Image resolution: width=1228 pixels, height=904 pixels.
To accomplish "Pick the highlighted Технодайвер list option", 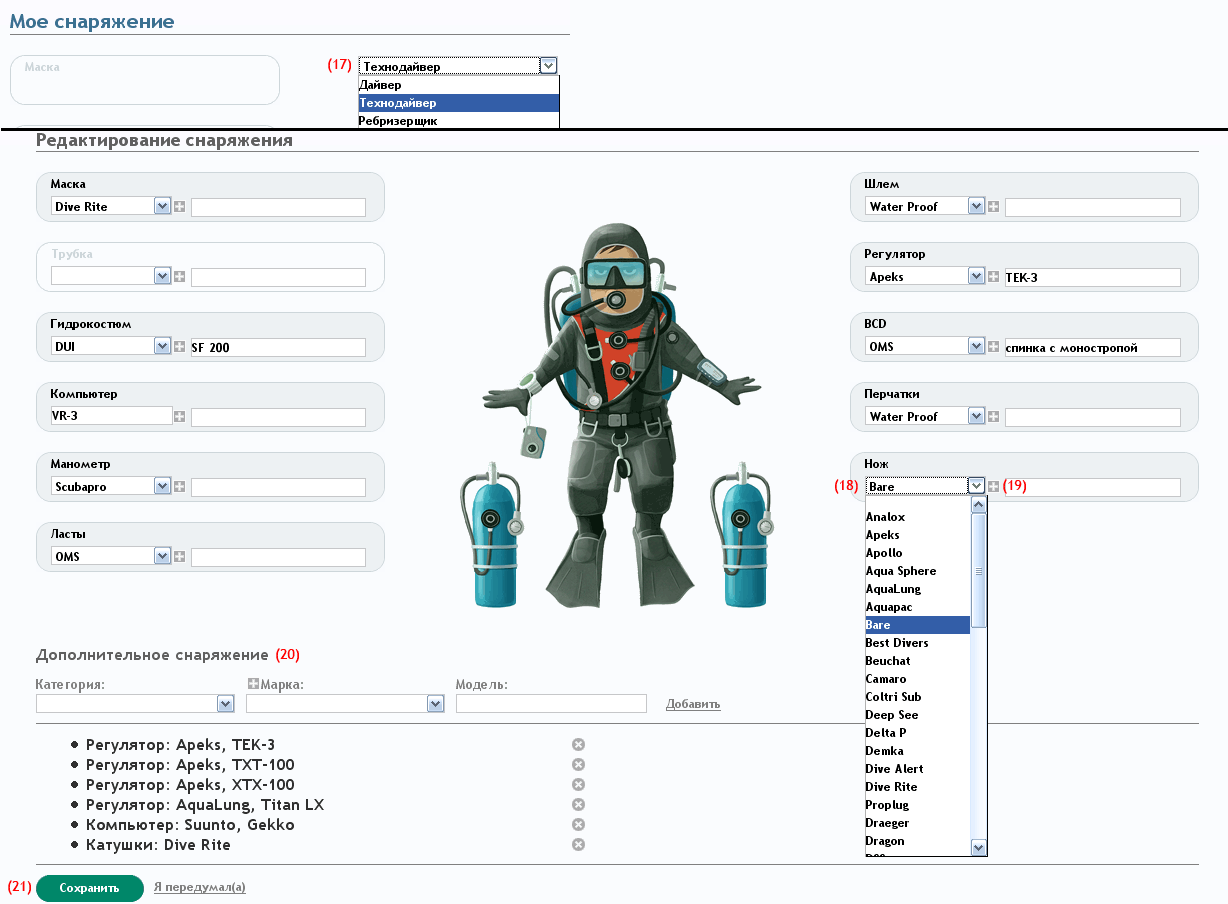I will tap(458, 103).
